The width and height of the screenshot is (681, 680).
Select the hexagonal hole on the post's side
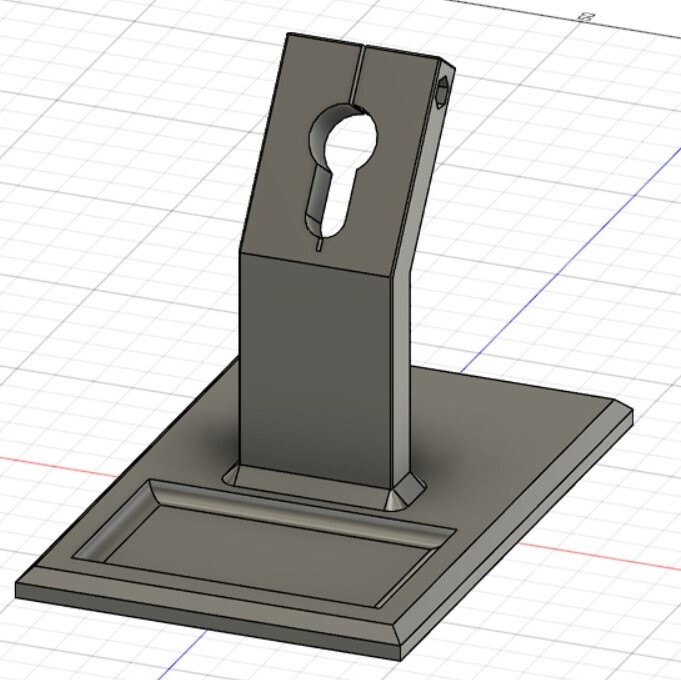pyautogui.click(x=443, y=92)
